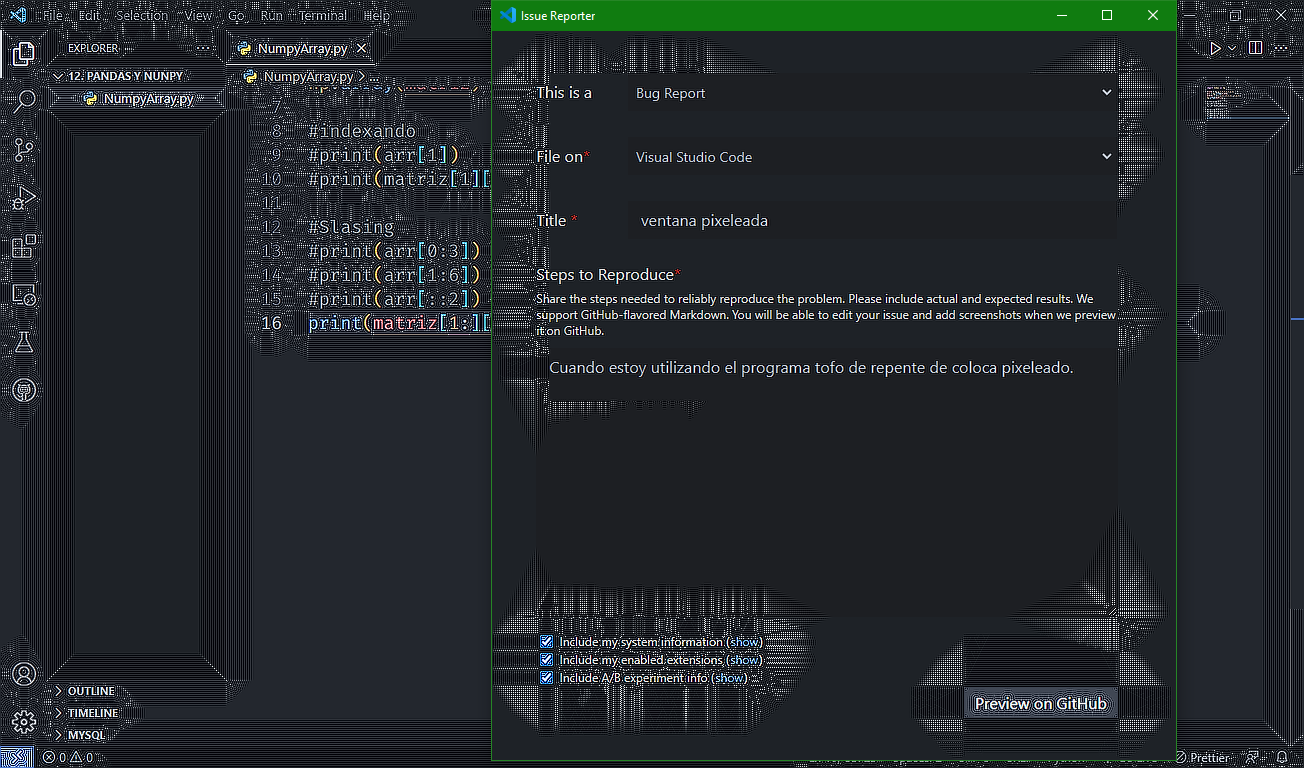Click the Preview on GitHub button
Screen dimensions: 1304x768
point(1040,703)
